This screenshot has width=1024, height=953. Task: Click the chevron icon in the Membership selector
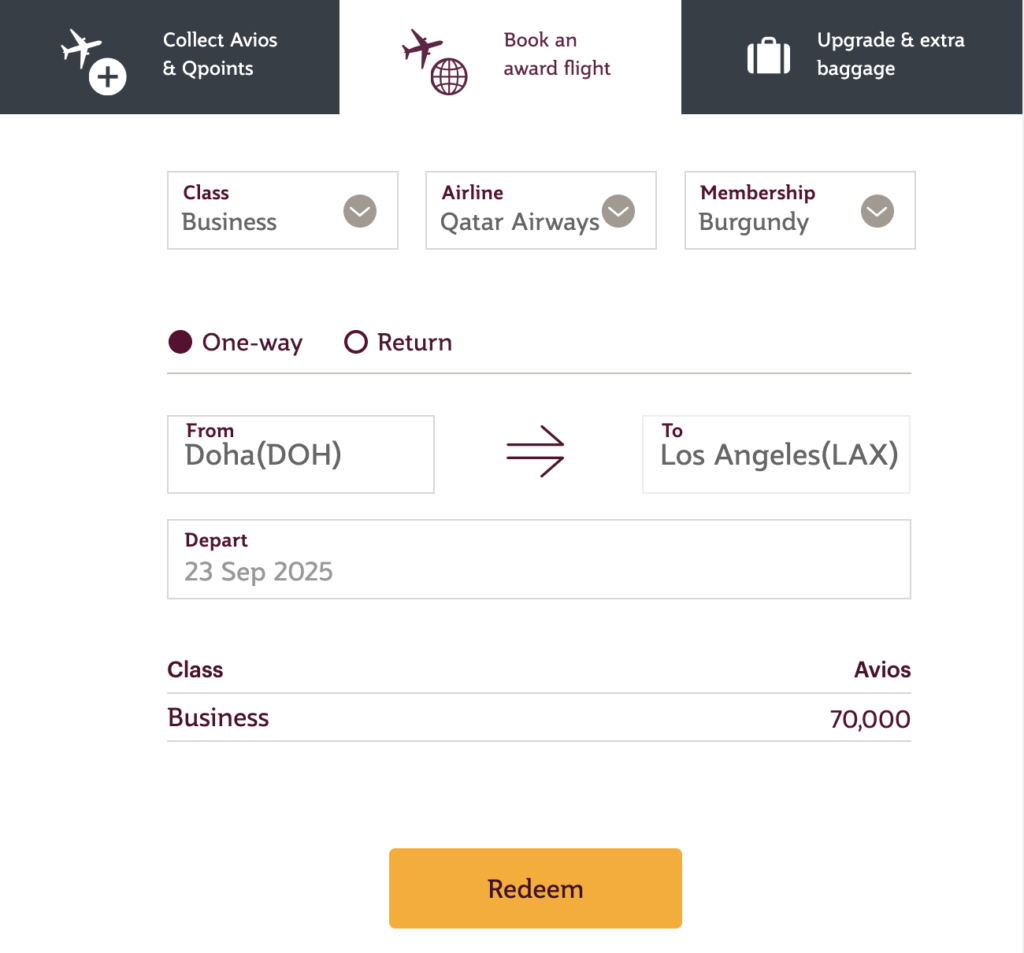[877, 211]
